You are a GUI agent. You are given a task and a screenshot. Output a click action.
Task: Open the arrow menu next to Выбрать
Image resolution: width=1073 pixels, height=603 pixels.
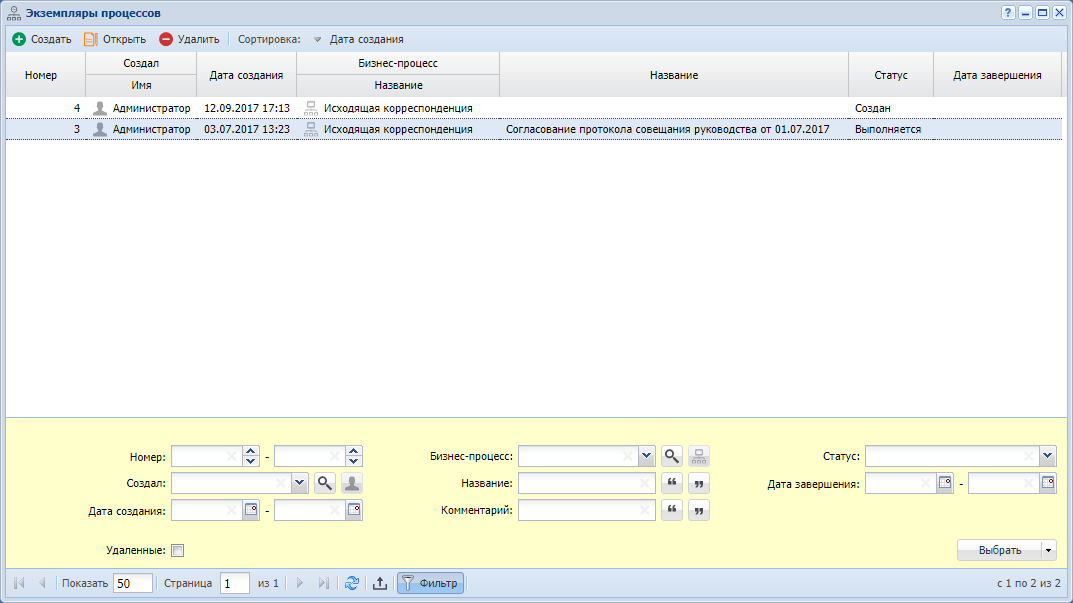pyautogui.click(x=1048, y=550)
